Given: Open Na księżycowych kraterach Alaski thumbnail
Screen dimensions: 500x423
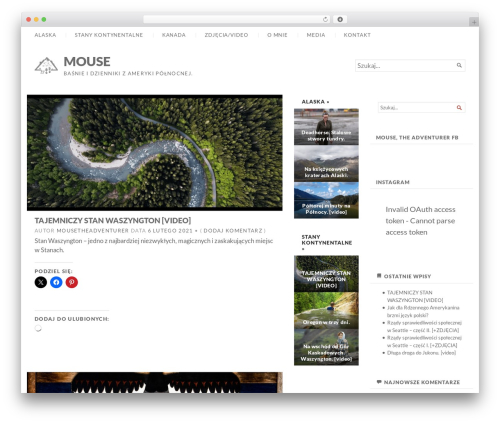Looking at the screenshot, I should [x=326, y=164].
